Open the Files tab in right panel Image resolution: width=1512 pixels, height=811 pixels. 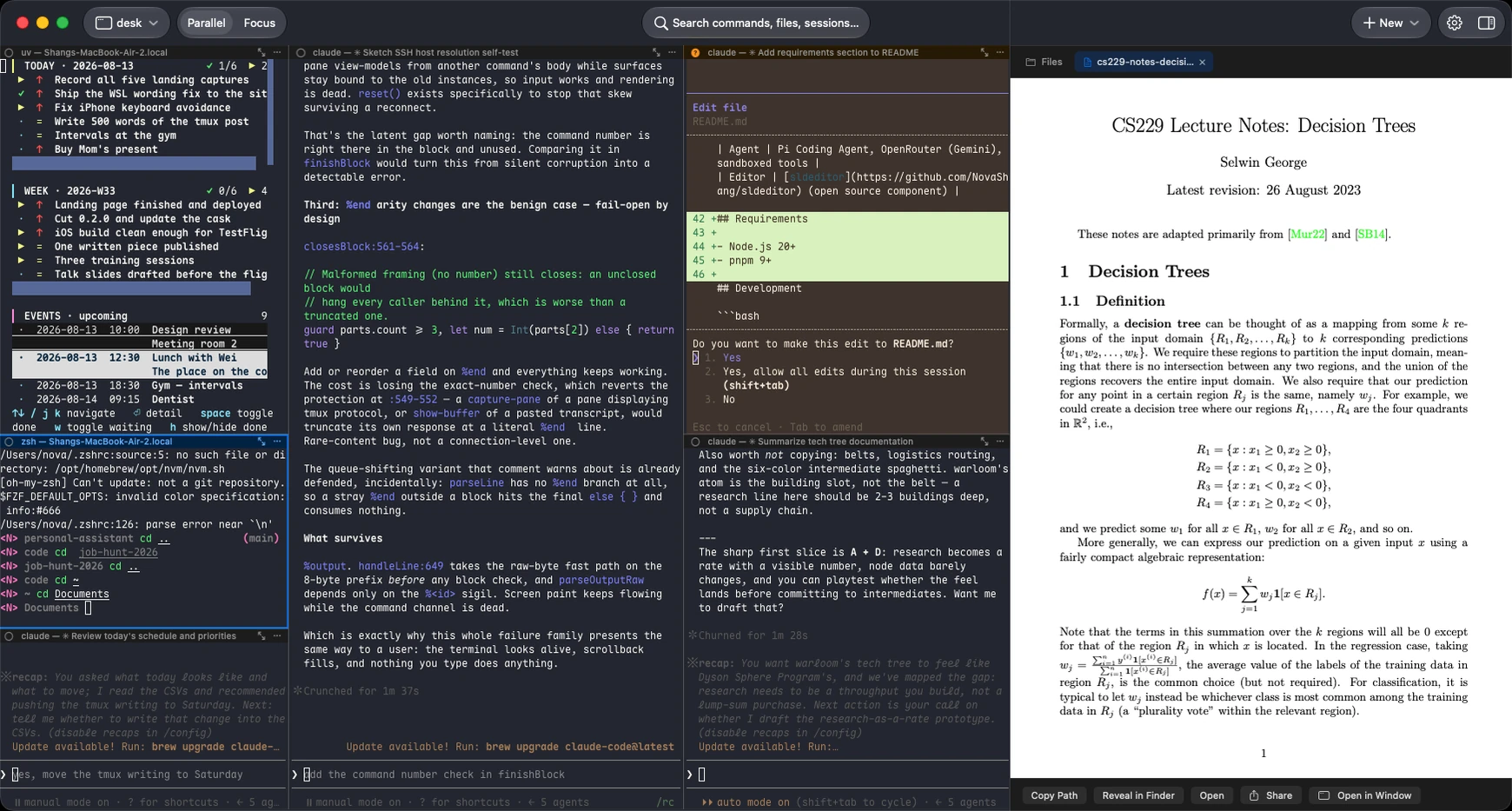tap(1044, 62)
